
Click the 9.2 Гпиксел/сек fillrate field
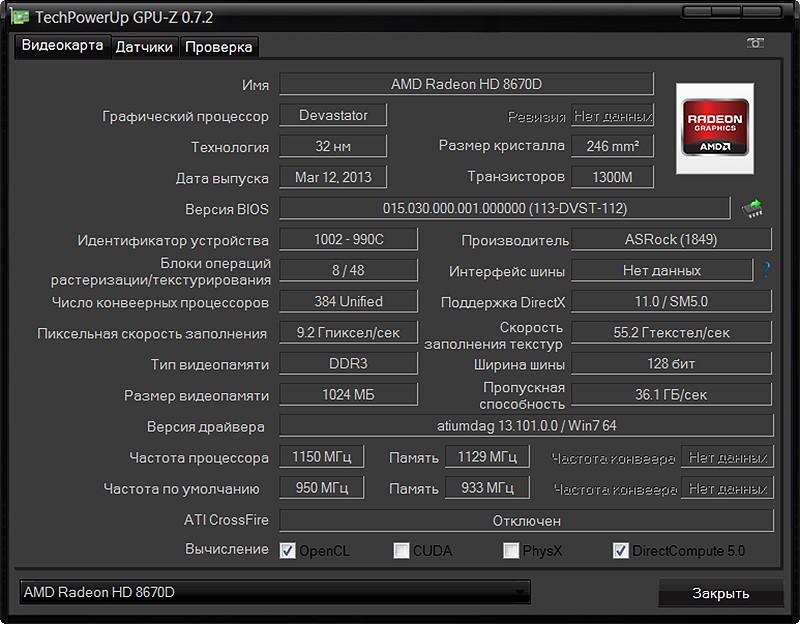348,332
